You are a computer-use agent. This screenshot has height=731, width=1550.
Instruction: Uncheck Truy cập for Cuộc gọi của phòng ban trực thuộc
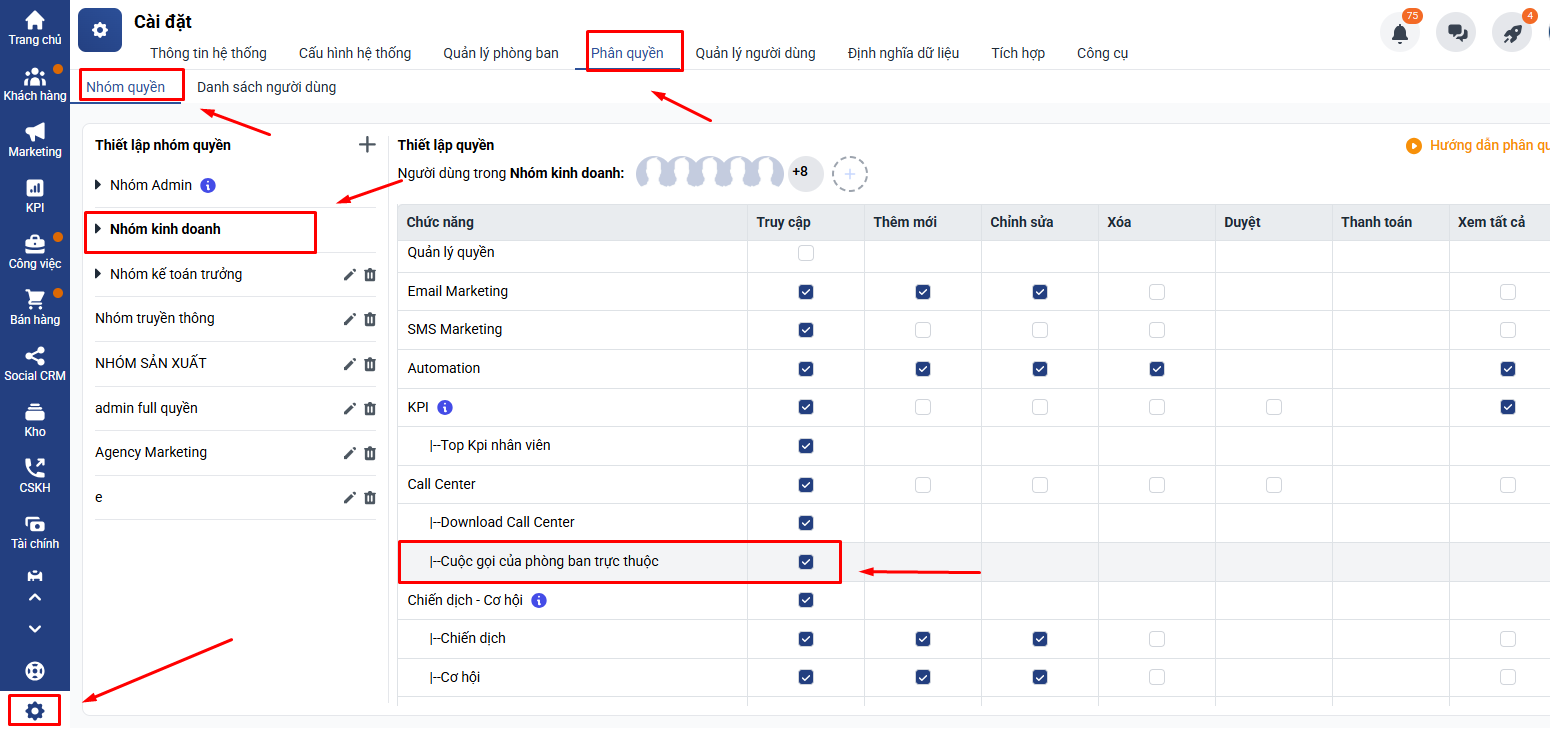(x=806, y=562)
